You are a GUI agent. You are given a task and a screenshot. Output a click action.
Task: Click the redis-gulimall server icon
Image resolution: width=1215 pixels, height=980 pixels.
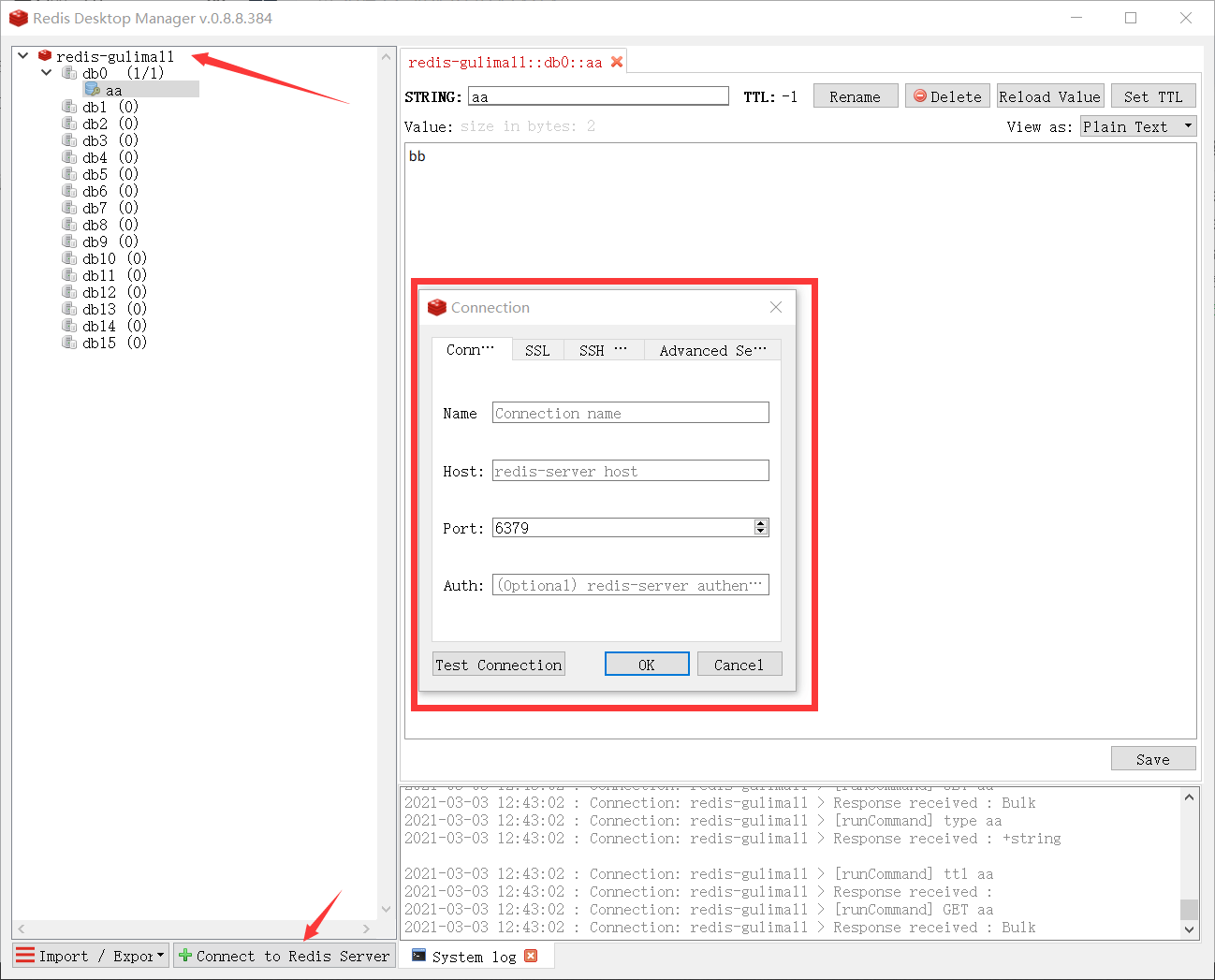point(44,56)
